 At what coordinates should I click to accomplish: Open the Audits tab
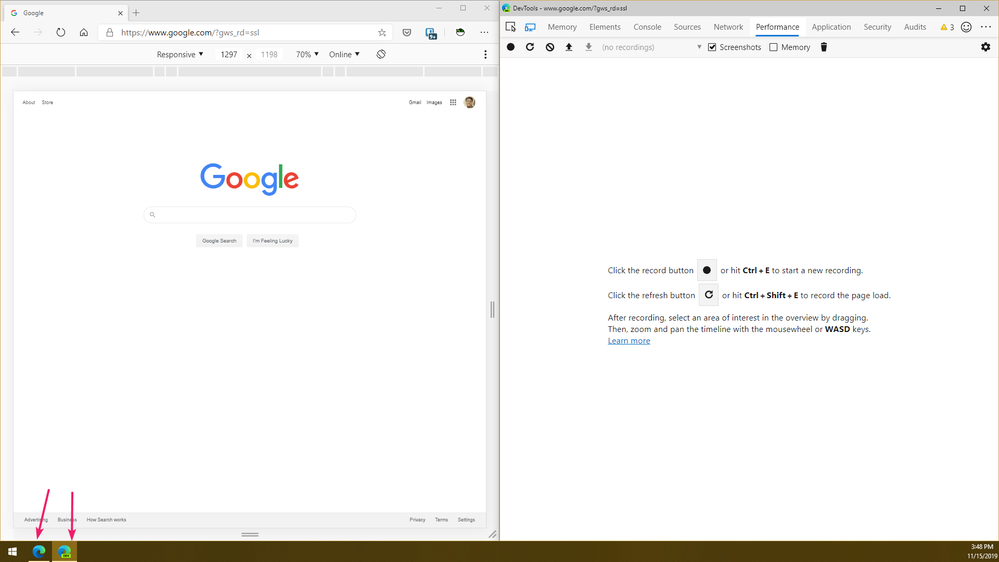[915, 27]
